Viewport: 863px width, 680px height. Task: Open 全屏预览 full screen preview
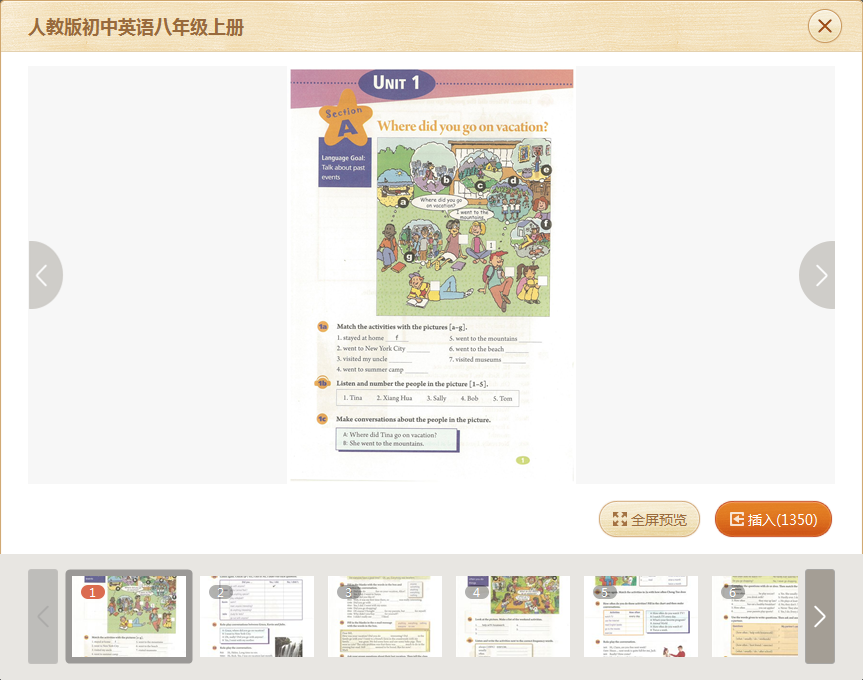pyautogui.click(x=649, y=519)
